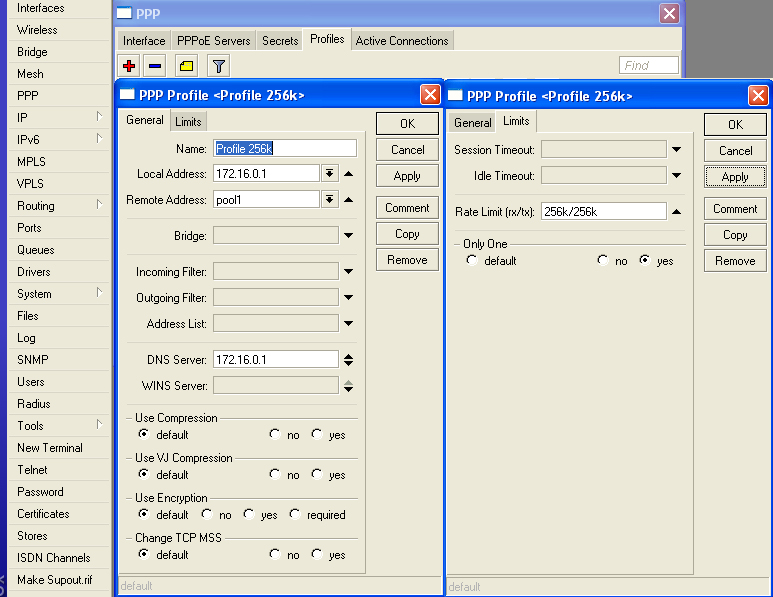Click Copy in the left profile dialog
Viewport: 773px width, 597px height.
[x=407, y=234]
